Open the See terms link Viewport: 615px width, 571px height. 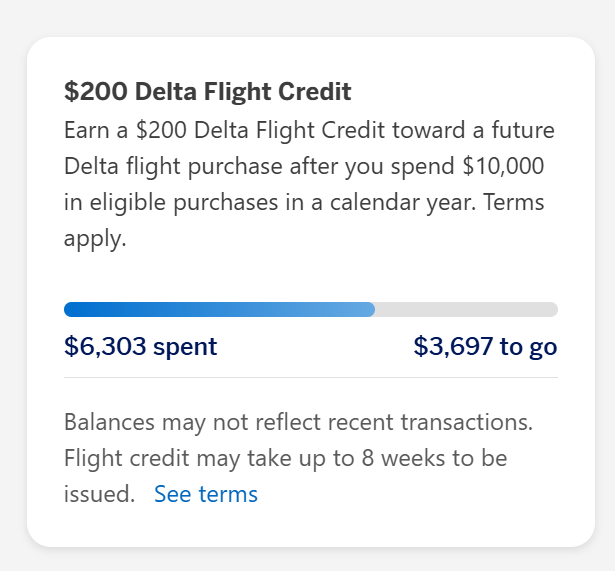click(206, 493)
